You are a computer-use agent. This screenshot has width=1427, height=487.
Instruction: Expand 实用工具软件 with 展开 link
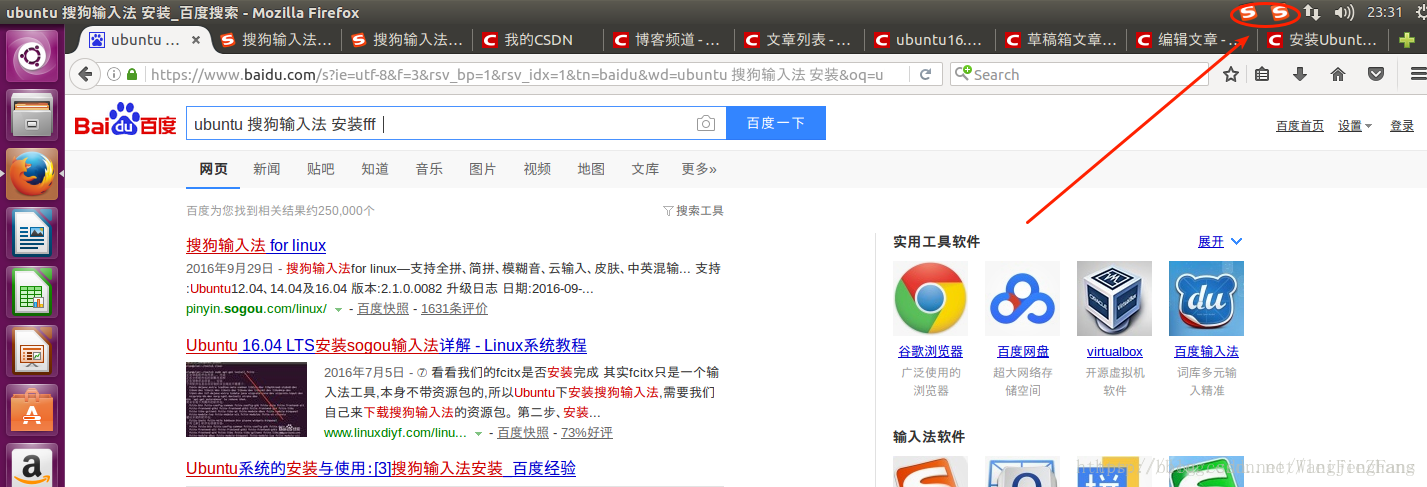click(x=1220, y=242)
